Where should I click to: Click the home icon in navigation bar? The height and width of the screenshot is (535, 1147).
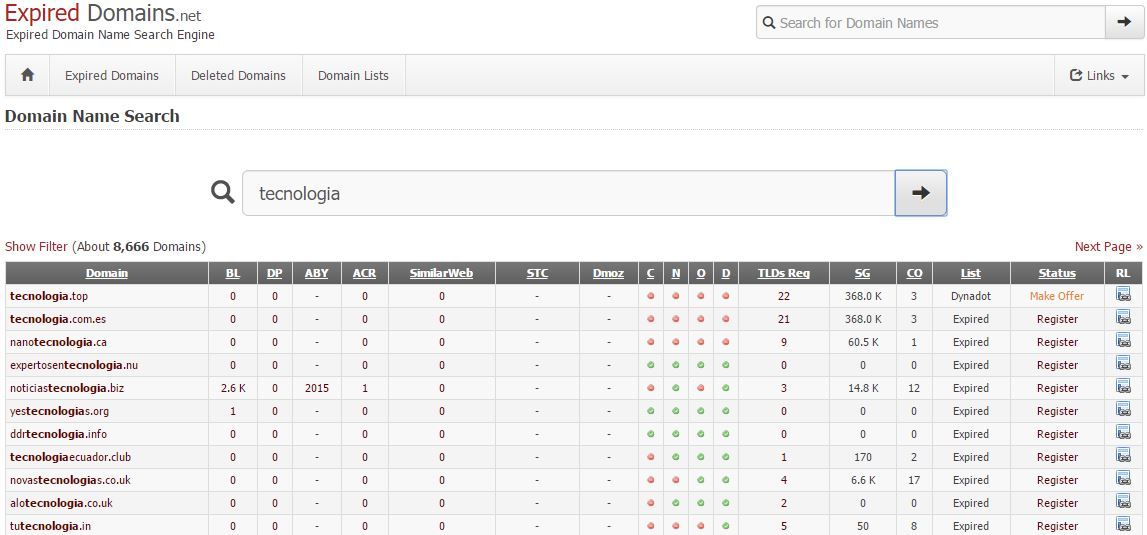(28, 75)
